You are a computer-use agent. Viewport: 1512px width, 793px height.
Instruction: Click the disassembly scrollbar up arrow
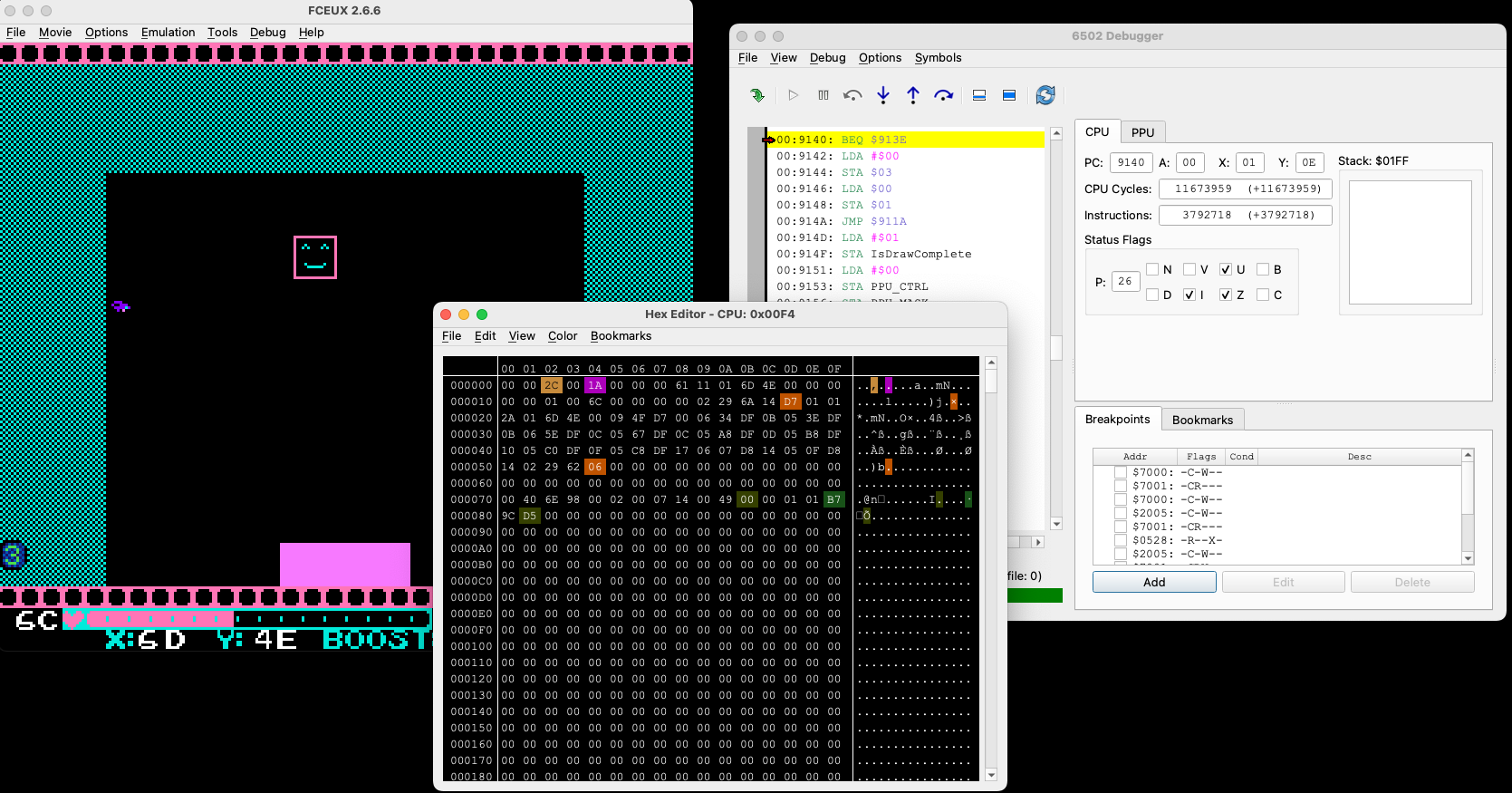[x=1056, y=134]
